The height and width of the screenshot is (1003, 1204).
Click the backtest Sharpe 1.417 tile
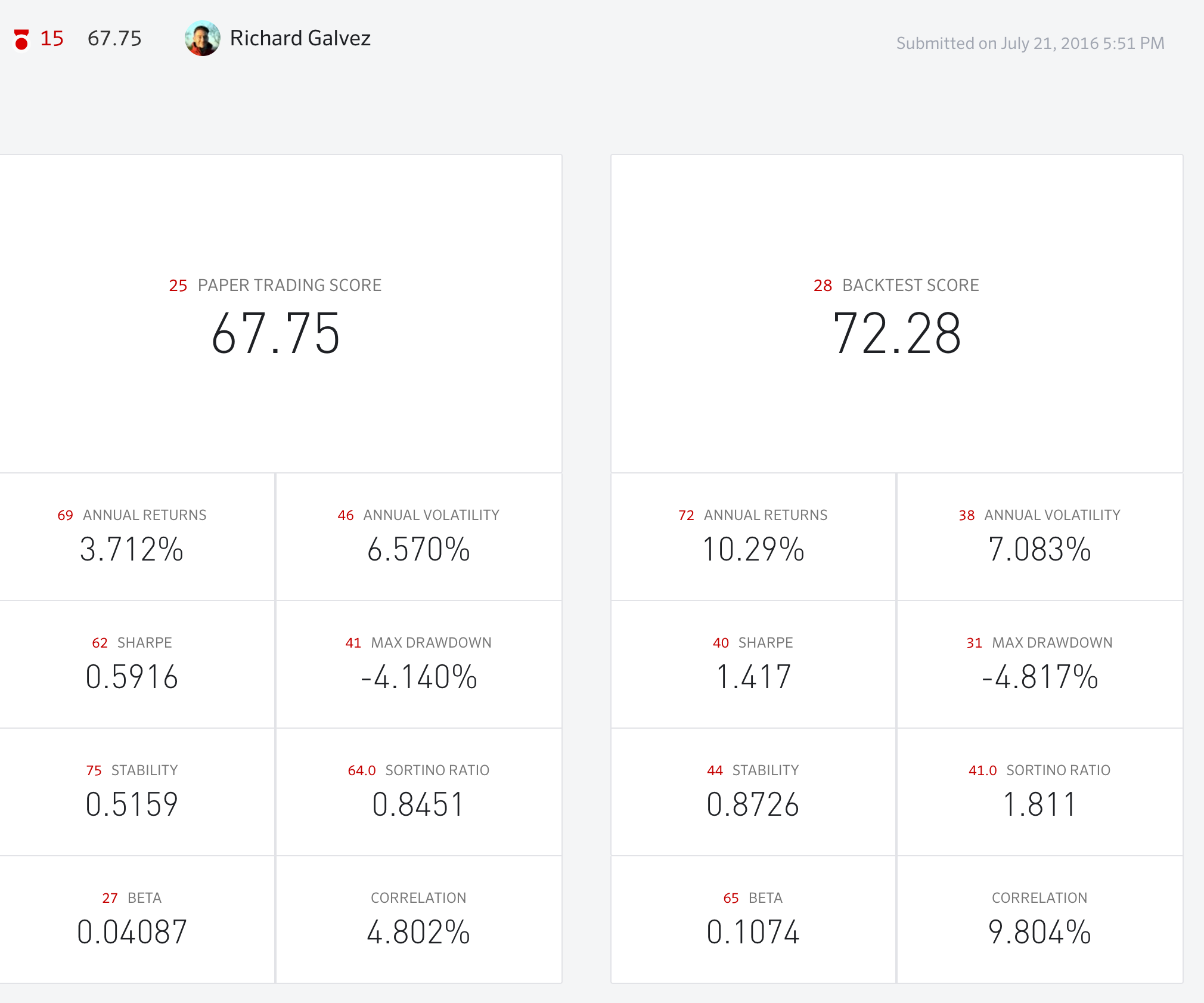coord(753,664)
